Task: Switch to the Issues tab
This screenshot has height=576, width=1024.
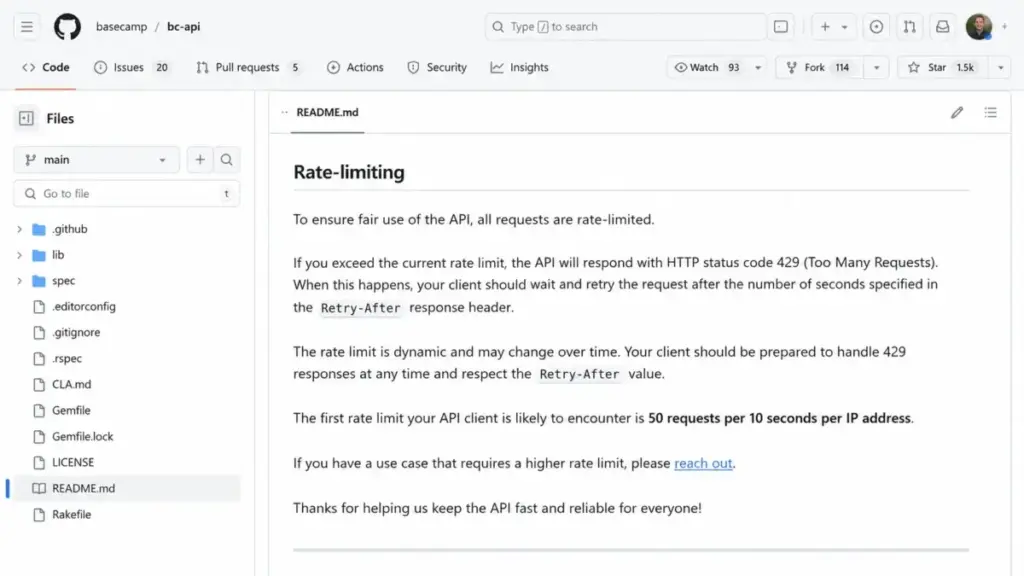Action: pos(132,67)
